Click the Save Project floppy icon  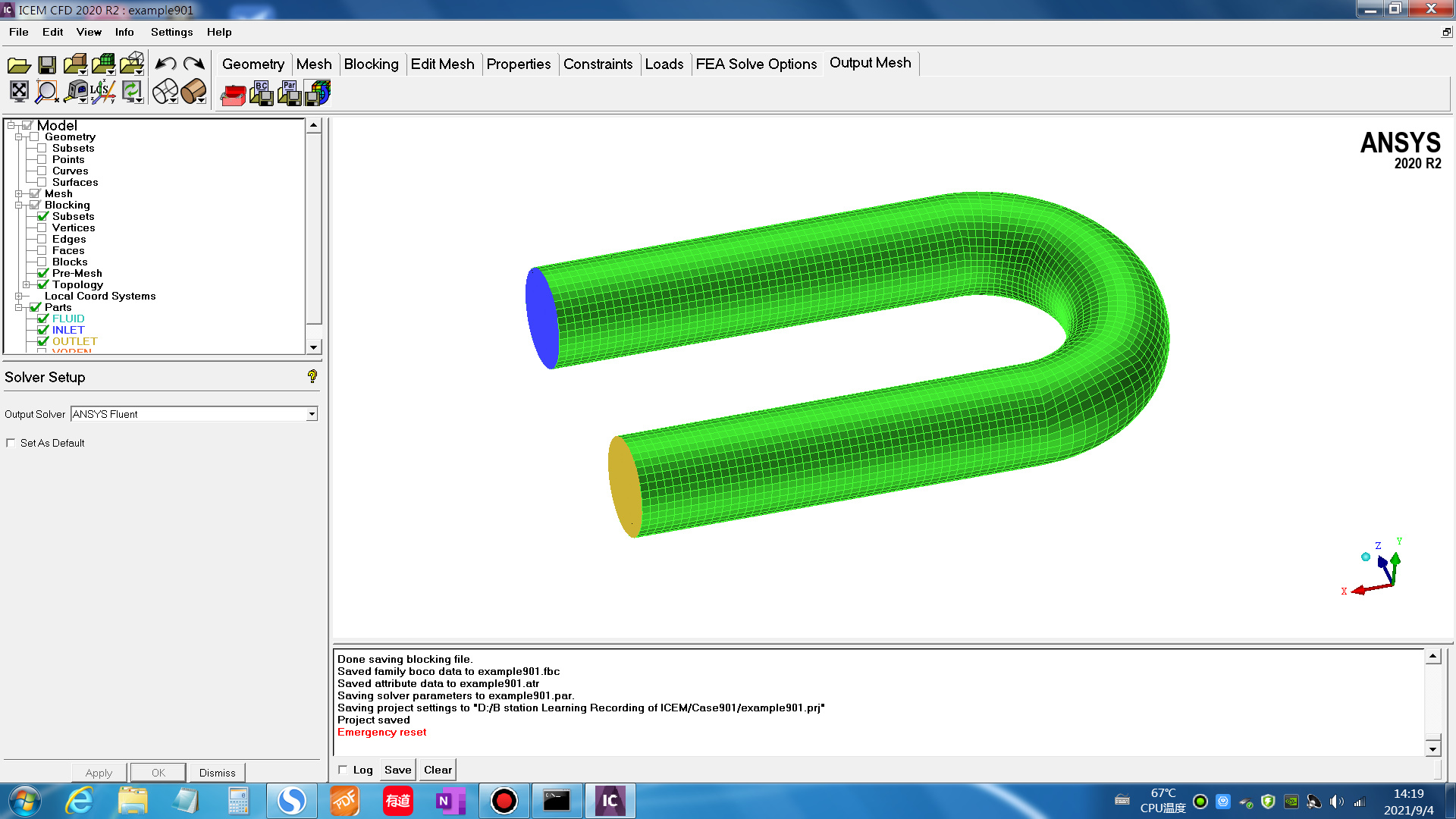(47, 65)
